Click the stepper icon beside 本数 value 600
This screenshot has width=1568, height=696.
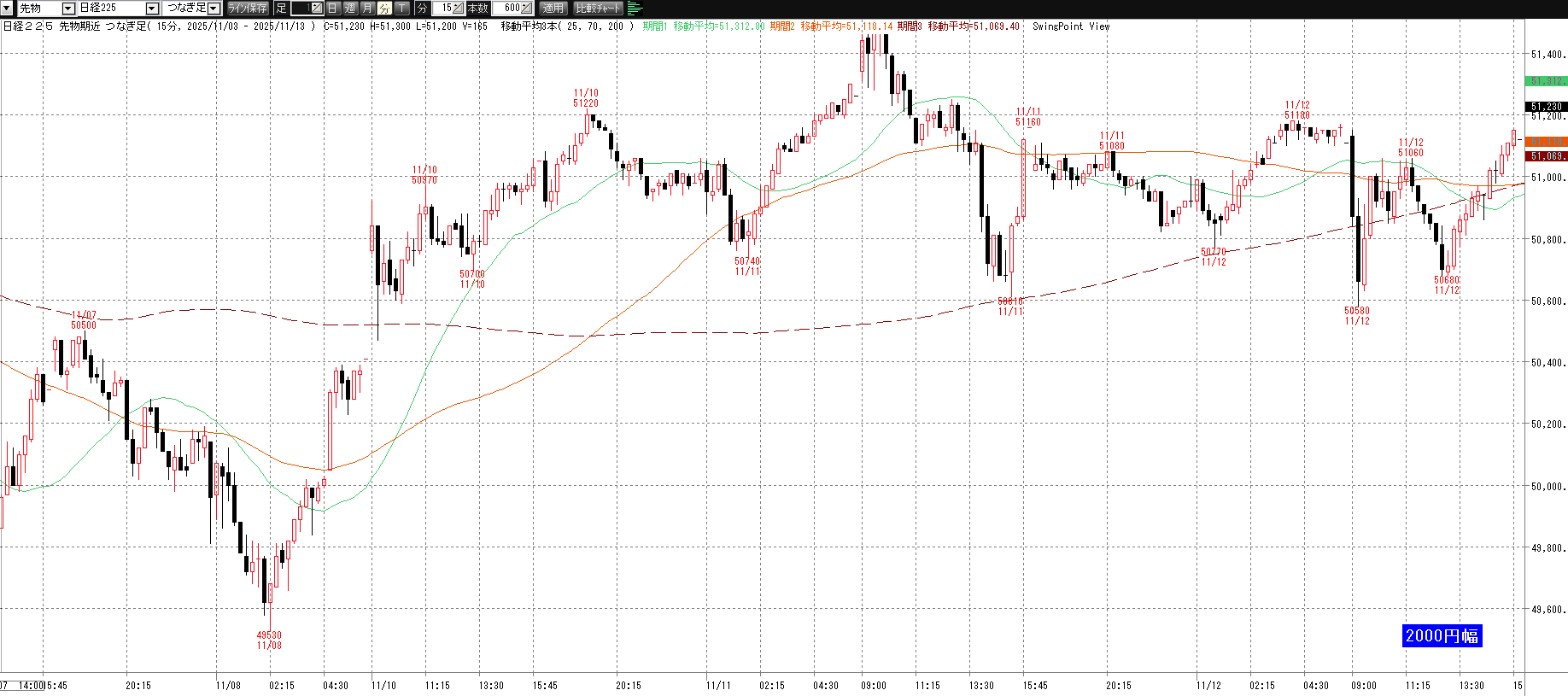527,9
